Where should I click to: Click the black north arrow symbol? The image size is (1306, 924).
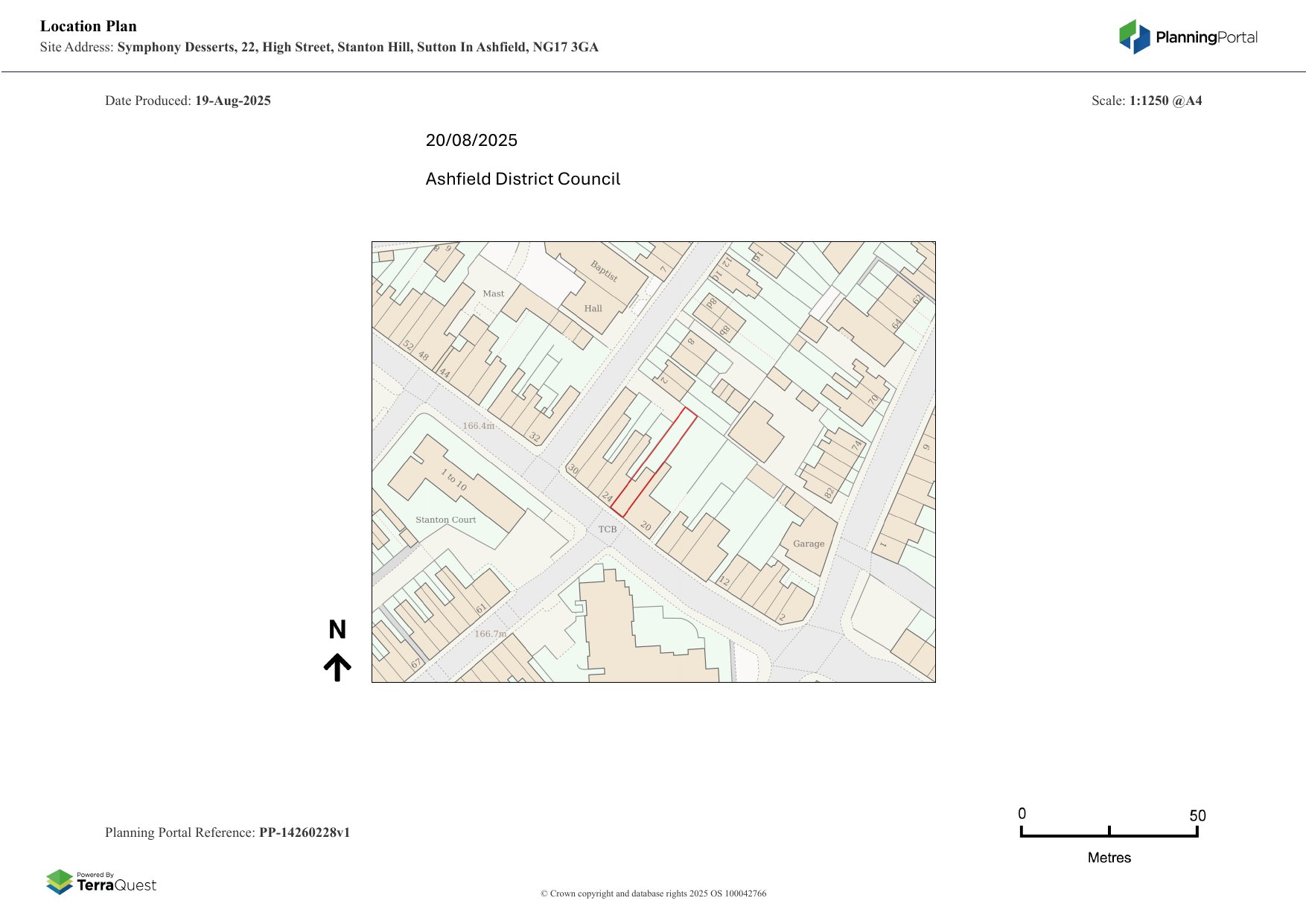point(337,667)
